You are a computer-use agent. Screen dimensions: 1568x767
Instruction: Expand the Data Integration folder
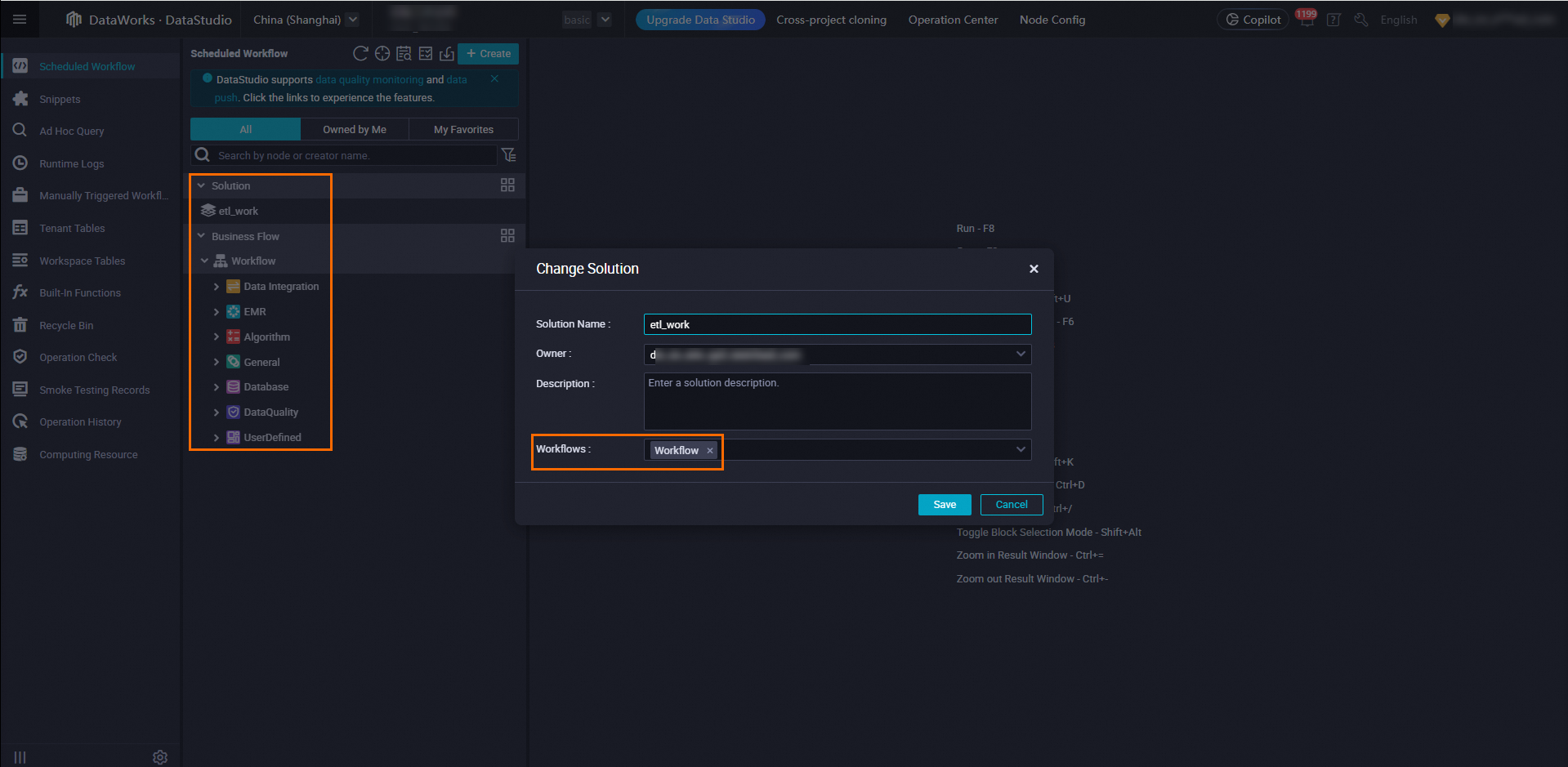(216, 287)
